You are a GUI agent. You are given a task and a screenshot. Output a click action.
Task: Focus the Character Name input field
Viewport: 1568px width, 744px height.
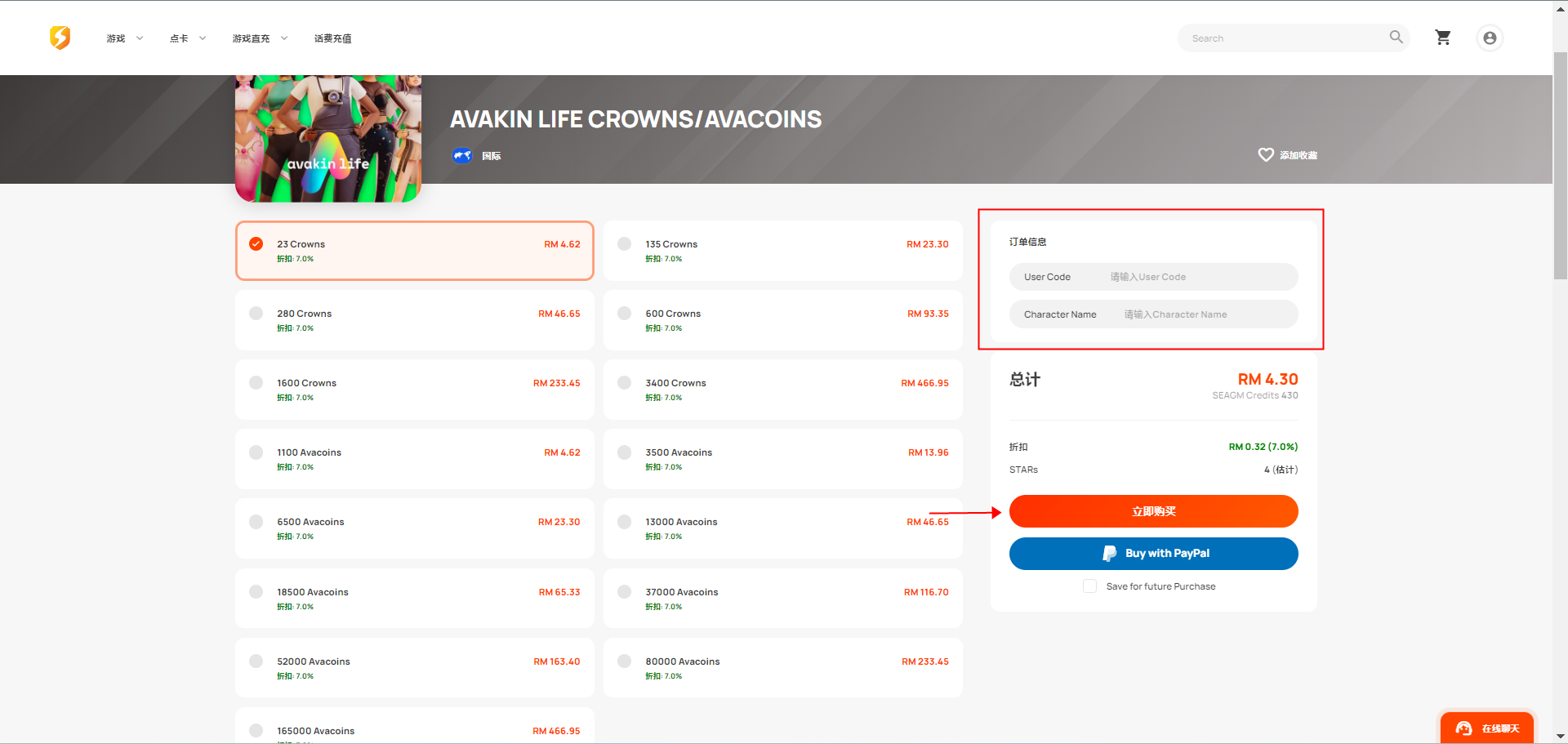pos(1153,314)
